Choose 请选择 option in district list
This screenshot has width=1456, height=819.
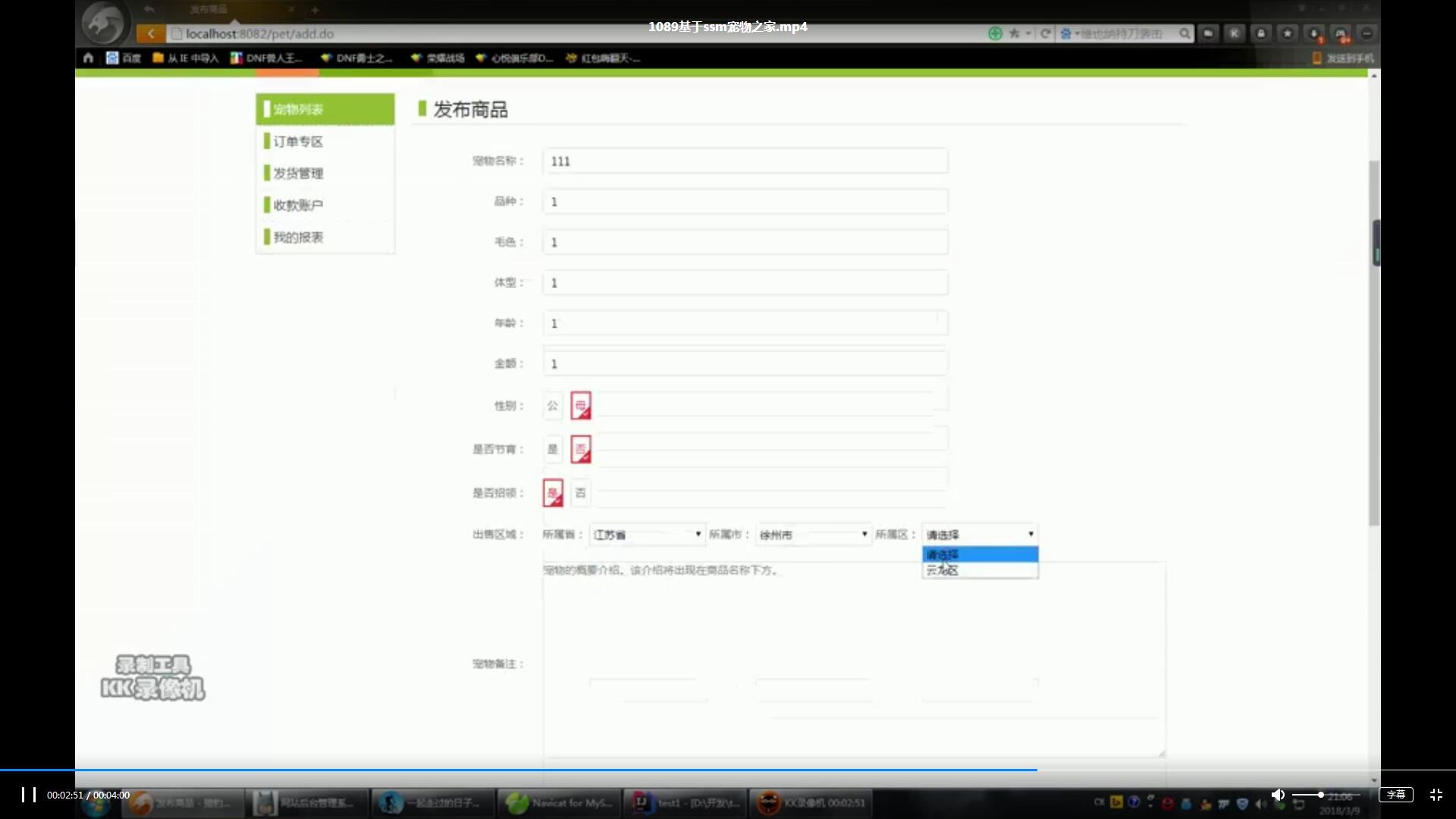click(980, 554)
